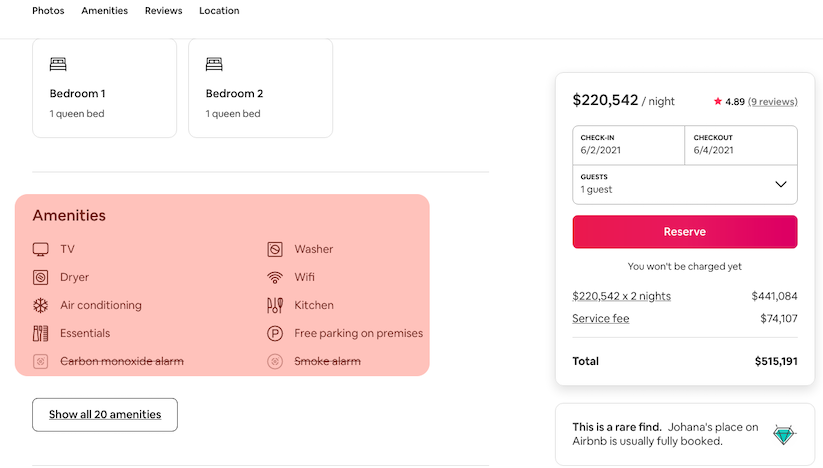
Task: Click the Air conditioning snowflake icon
Action: click(x=40, y=305)
